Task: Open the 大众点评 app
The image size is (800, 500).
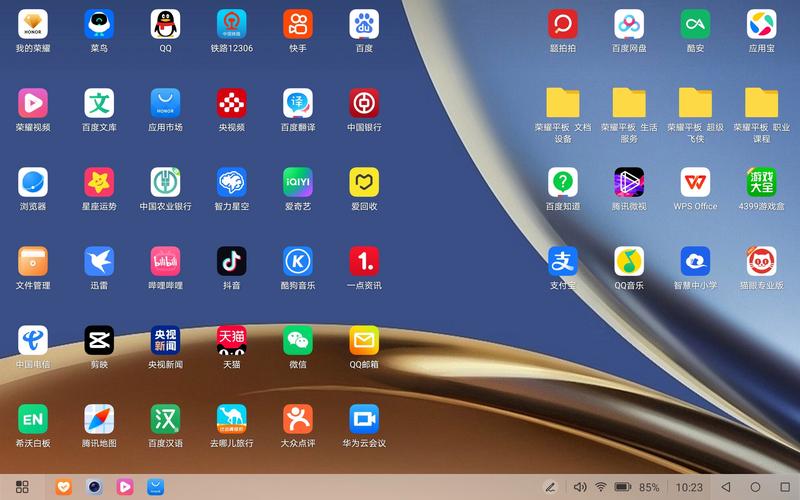Action: (x=298, y=419)
